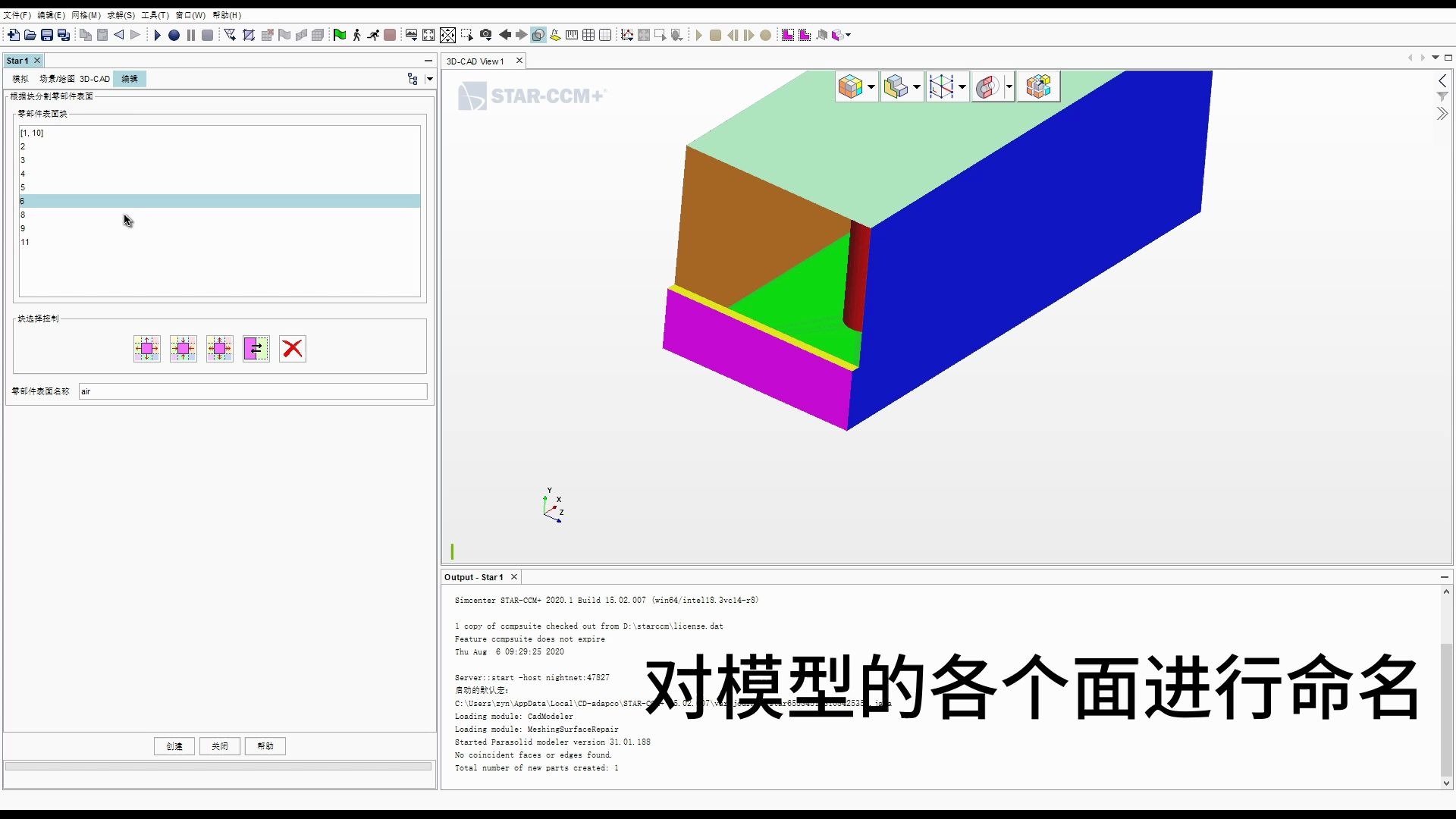Open the magenta 3D block dropdown arrow
Image resolution: width=1456 pixels, height=819 pixels.
coord(848,35)
